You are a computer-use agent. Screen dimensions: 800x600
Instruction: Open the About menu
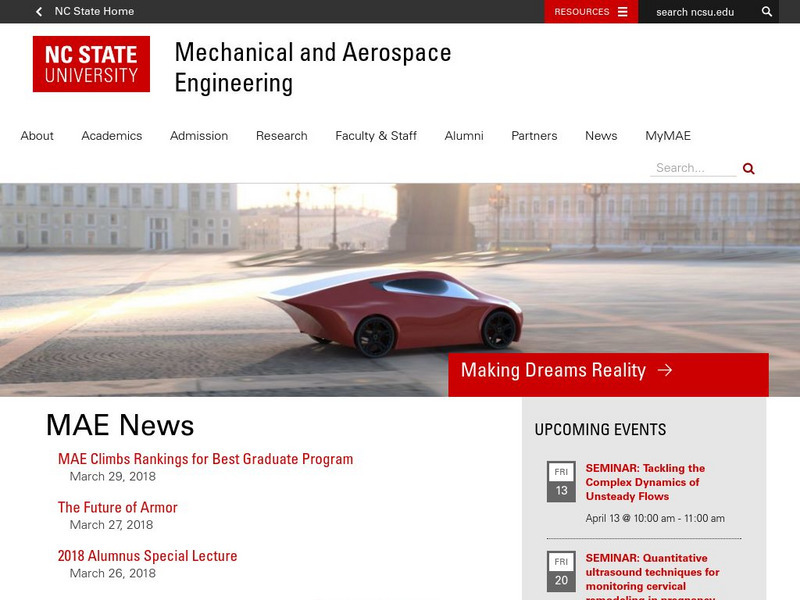pos(37,135)
